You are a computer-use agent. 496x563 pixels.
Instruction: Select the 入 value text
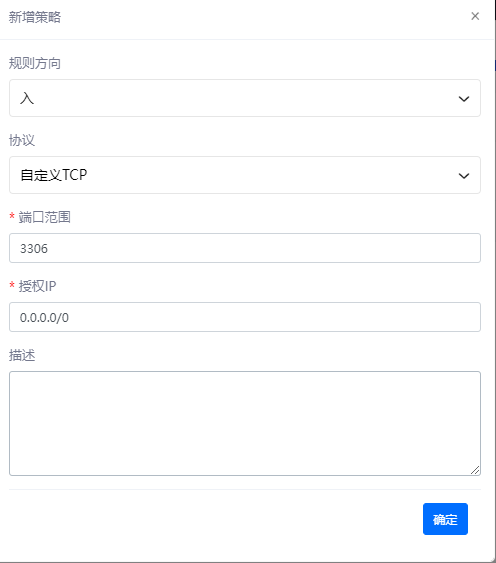[x=27, y=98]
